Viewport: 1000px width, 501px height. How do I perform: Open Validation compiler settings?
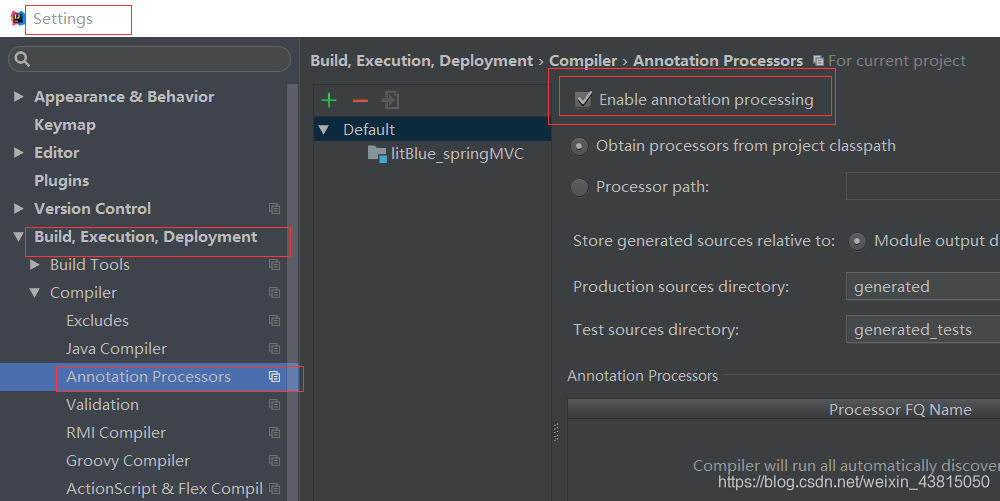pos(103,405)
